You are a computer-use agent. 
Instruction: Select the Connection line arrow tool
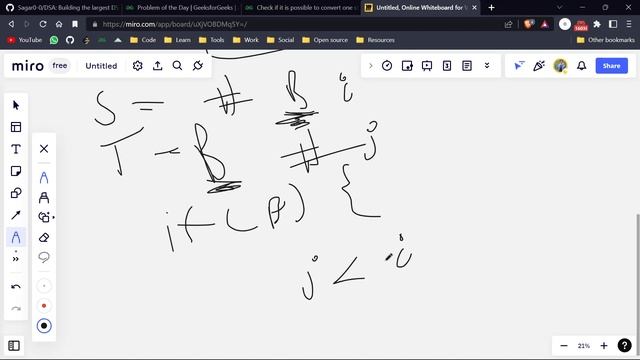[16, 215]
